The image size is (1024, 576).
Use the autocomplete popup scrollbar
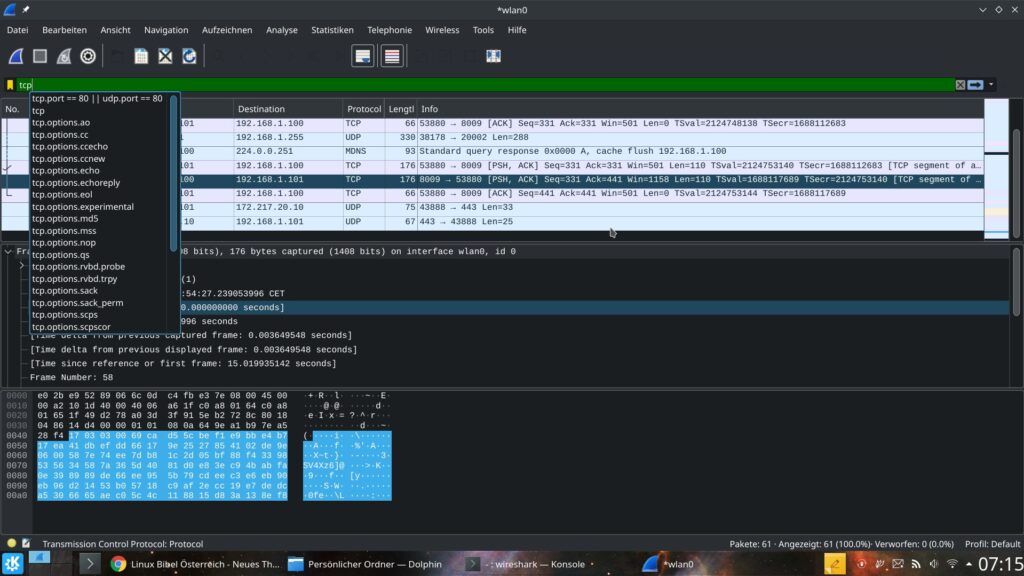[x=174, y=173]
